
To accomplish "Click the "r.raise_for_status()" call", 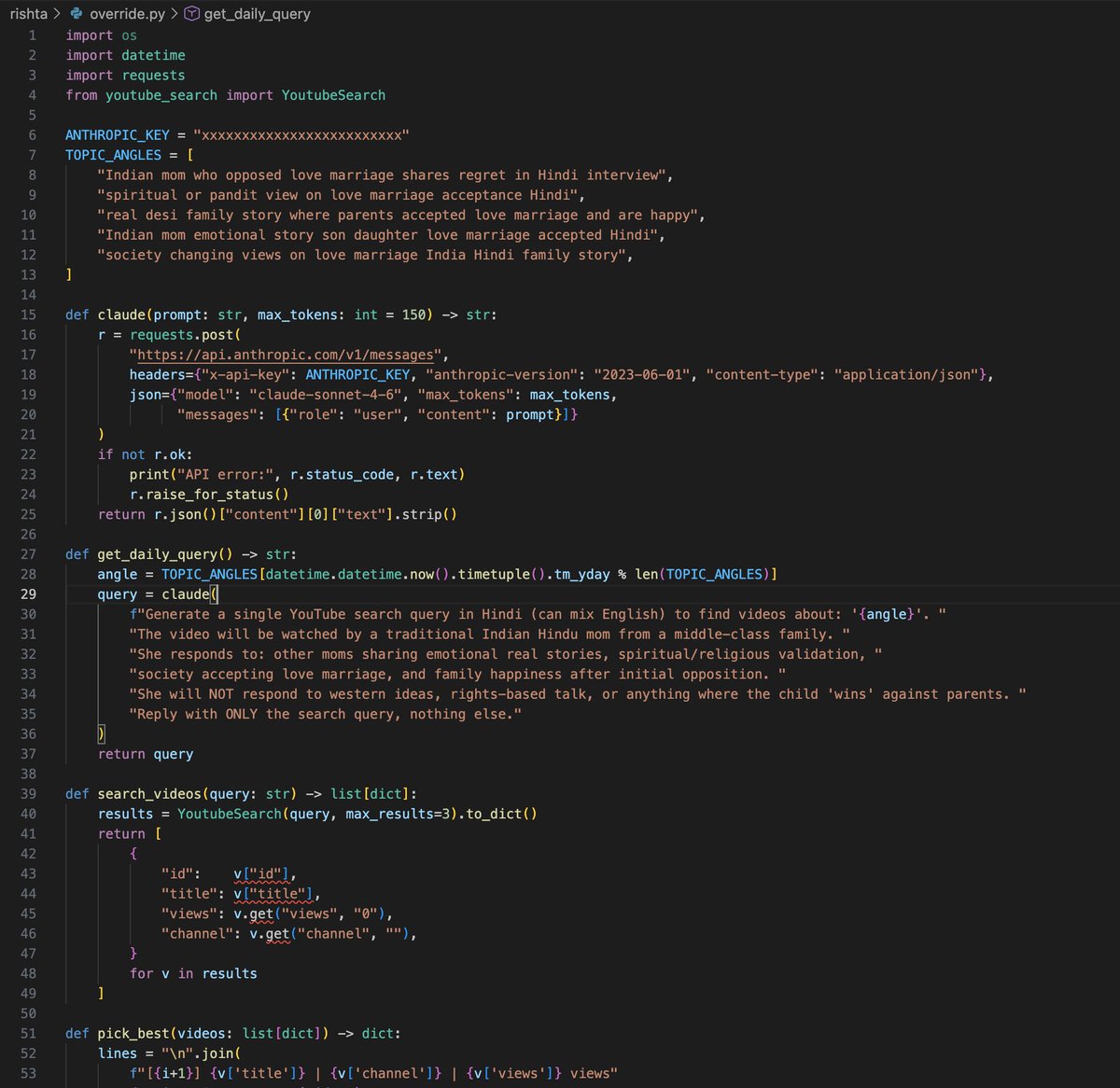I will coord(210,495).
